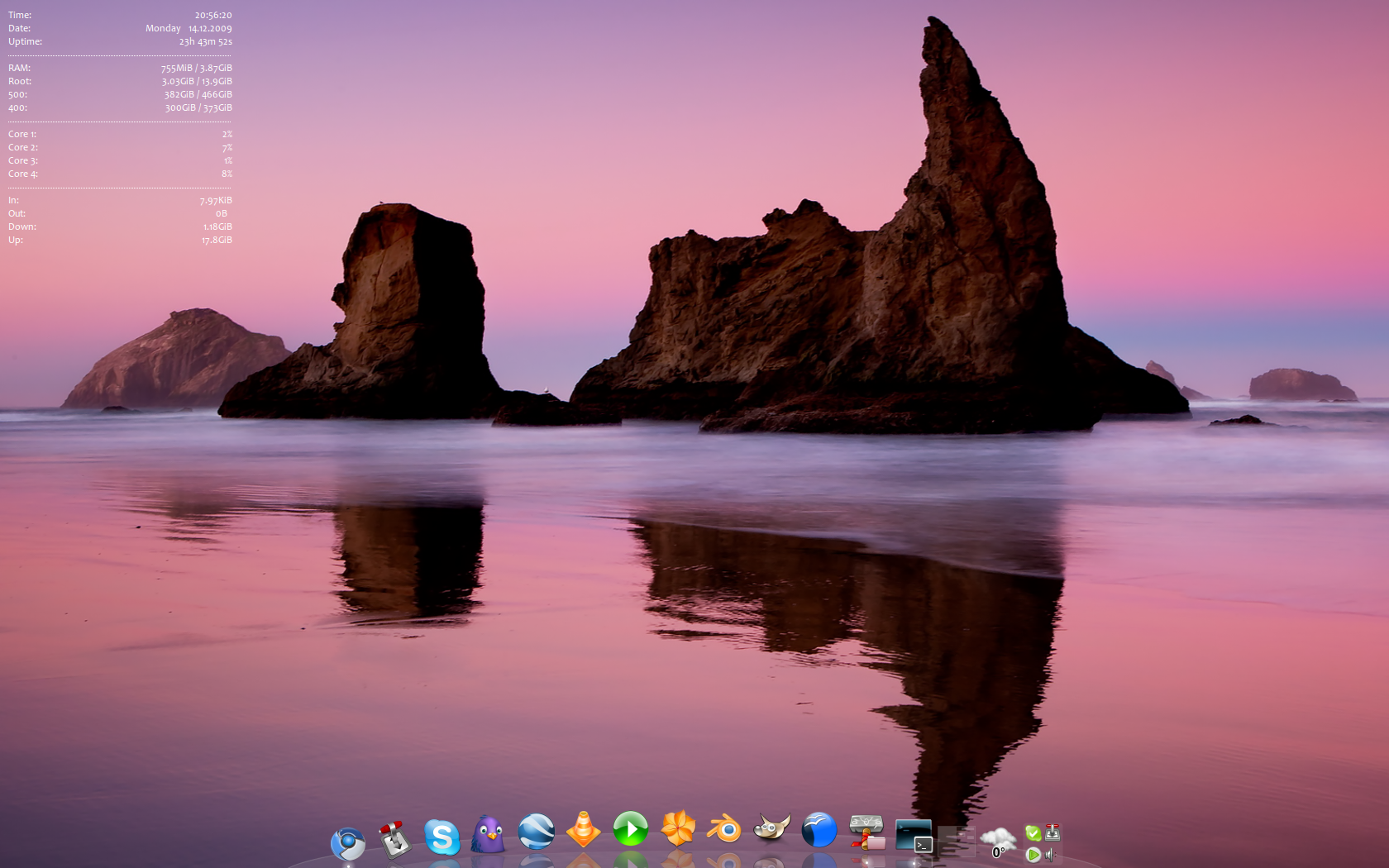Open GIMP image editor
Viewport: 1389px width, 868px height.
coord(771,828)
